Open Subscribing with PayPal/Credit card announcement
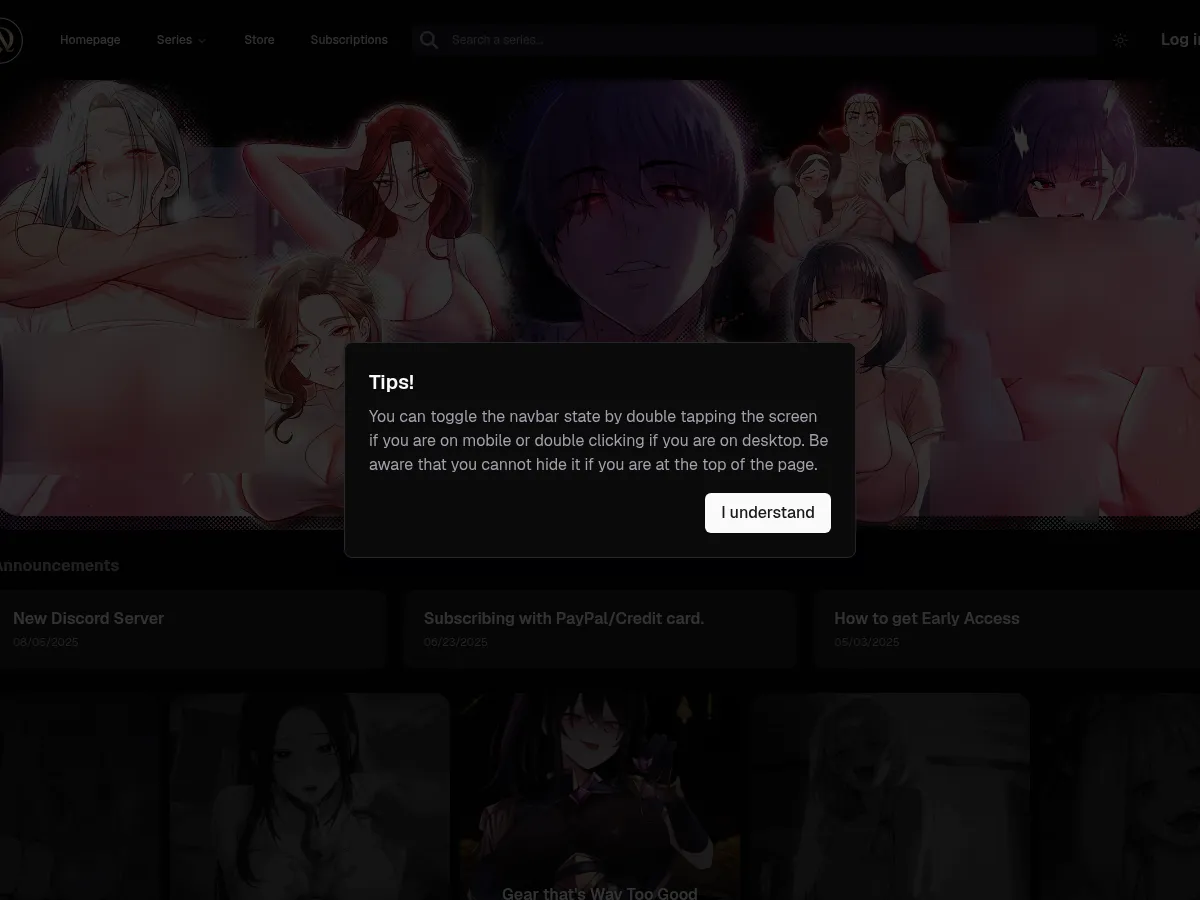This screenshot has height=900, width=1200. pyautogui.click(x=599, y=629)
